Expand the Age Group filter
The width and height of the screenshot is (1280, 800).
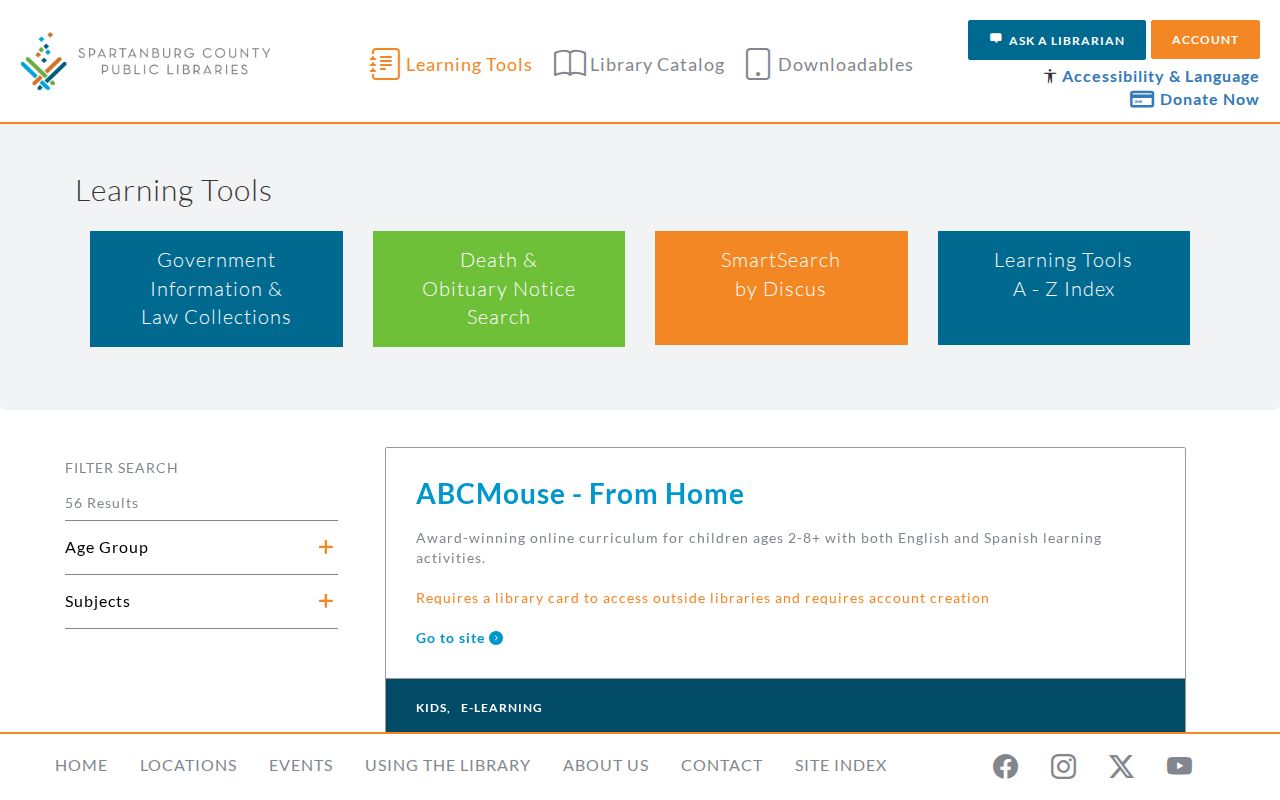(x=201, y=547)
